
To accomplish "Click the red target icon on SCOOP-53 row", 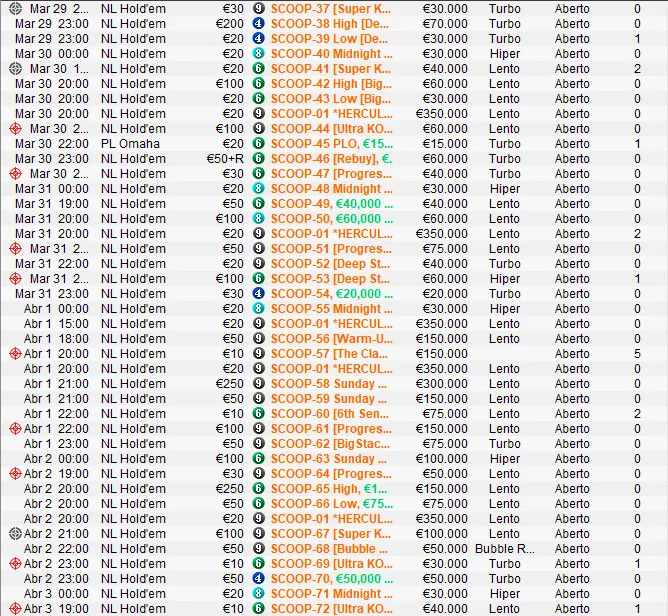I will click(15, 278).
